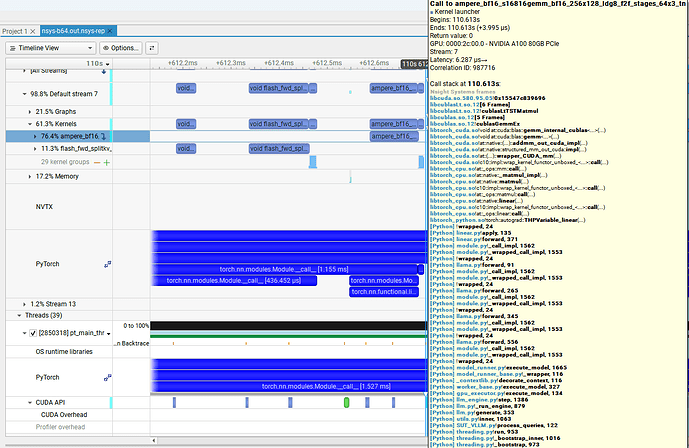Click the horizontal scrollbar track below the timeline
The width and height of the screenshot is (689, 448).
[291, 441]
